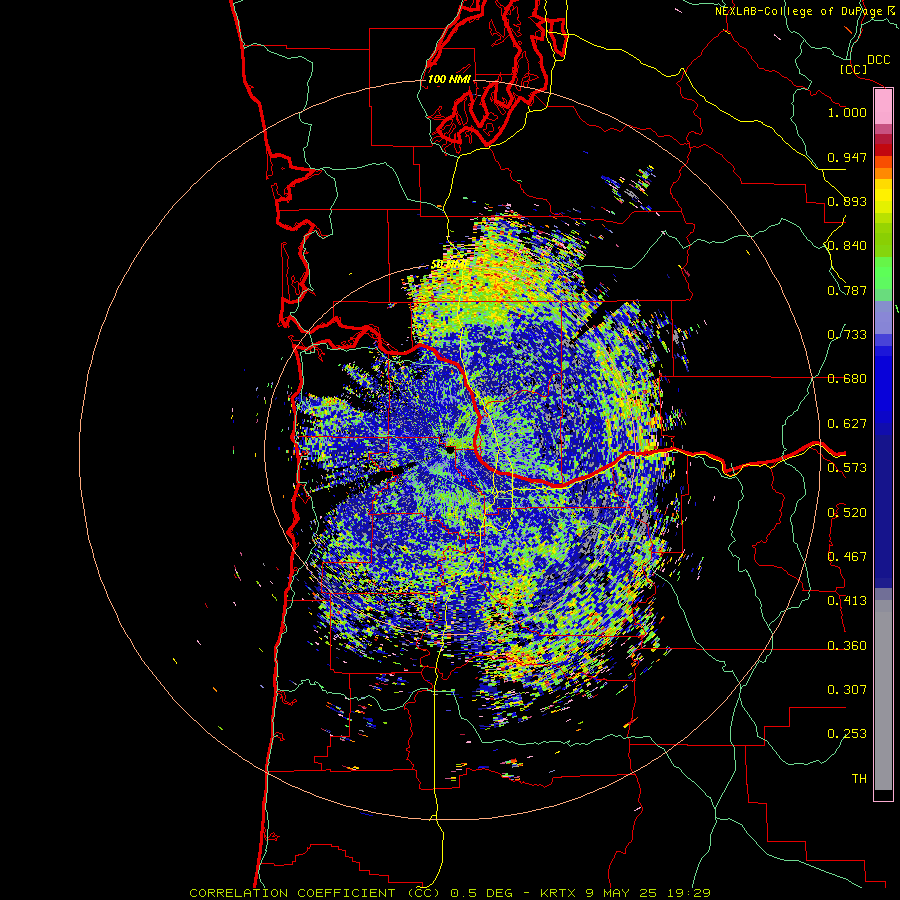Click the 0.947 scale value
This screenshot has width=900, height=900.
[847, 157]
